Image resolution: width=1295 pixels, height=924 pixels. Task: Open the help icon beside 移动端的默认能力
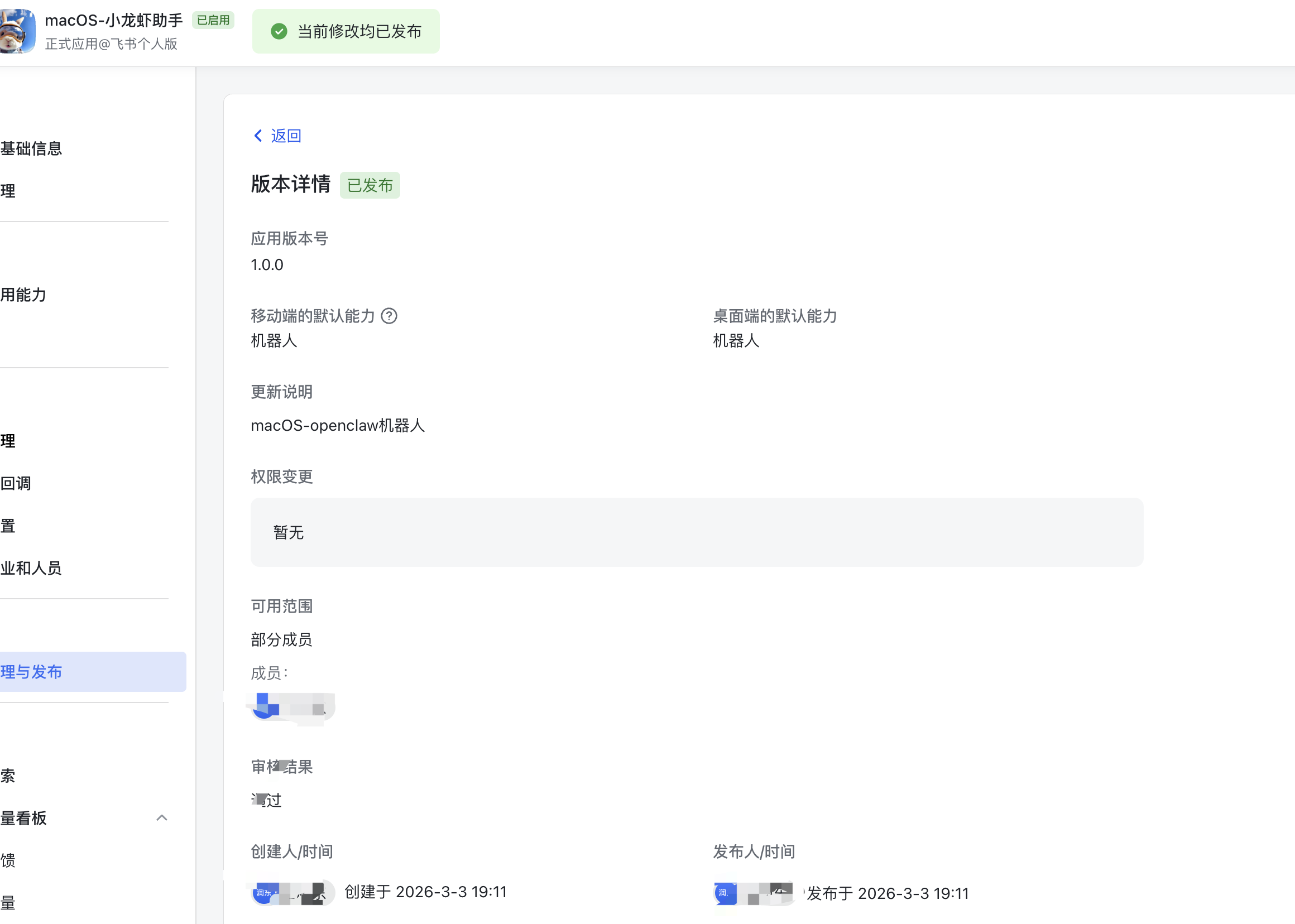click(x=390, y=316)
